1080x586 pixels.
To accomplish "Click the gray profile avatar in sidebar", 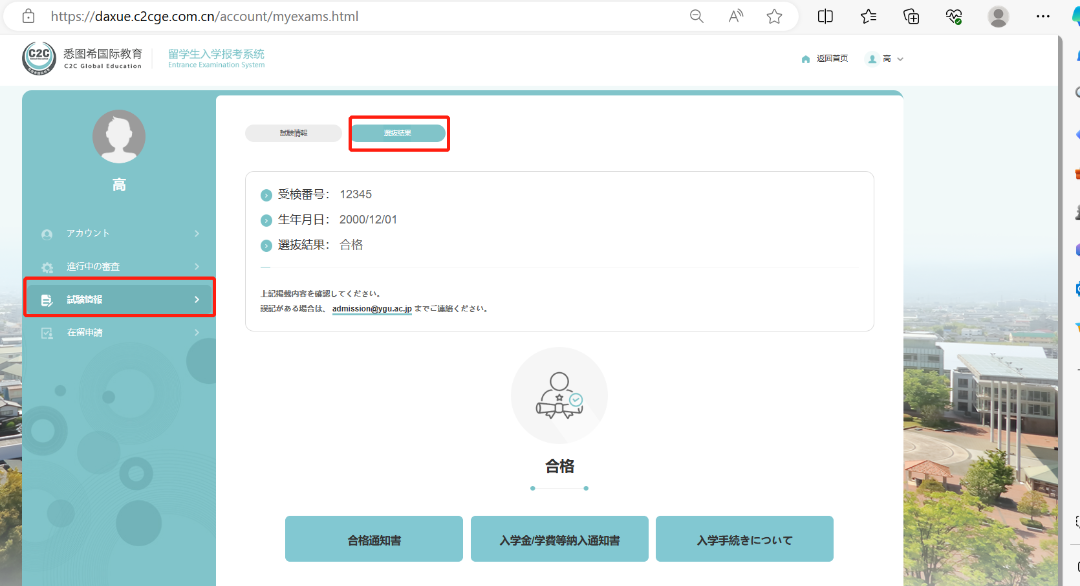I will (119, 136).
